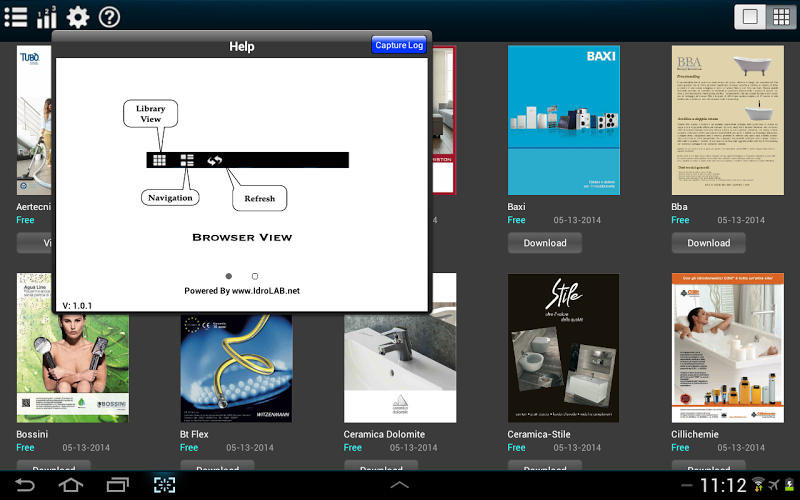Click the Bt Flex catalog title
The image size is (800, 500).
[x=194, y=434]
